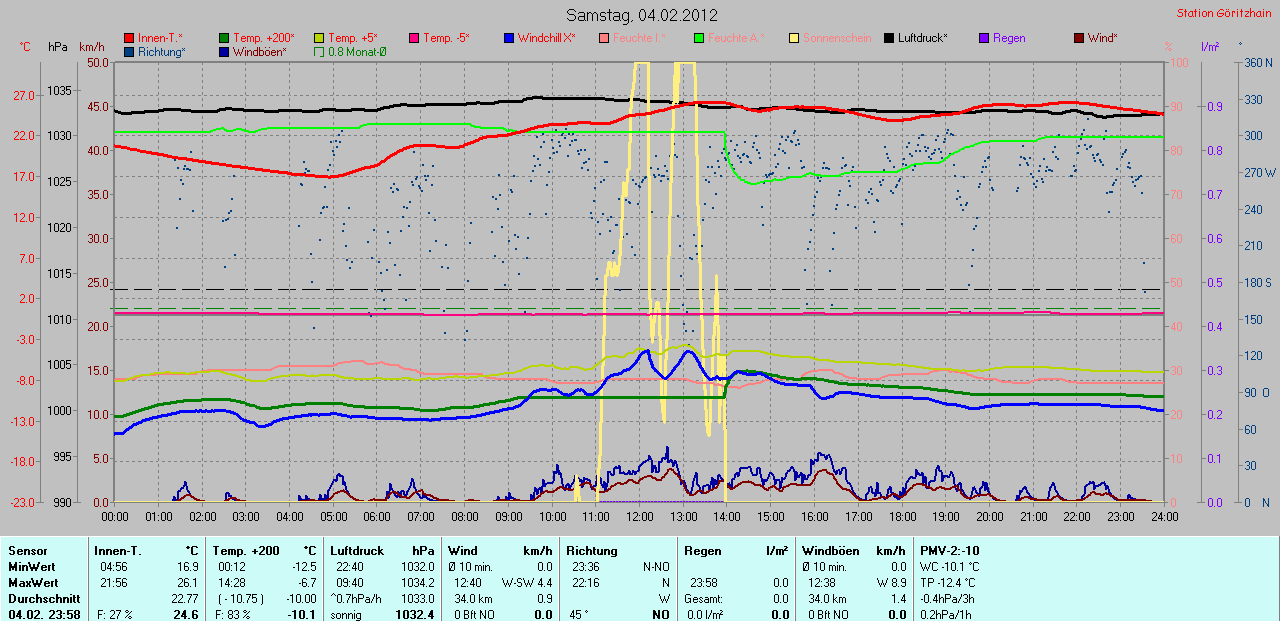Select the dark red Wind legend square
Viewport: 1284px width, 621px height.
click(x=1079, y=38)
